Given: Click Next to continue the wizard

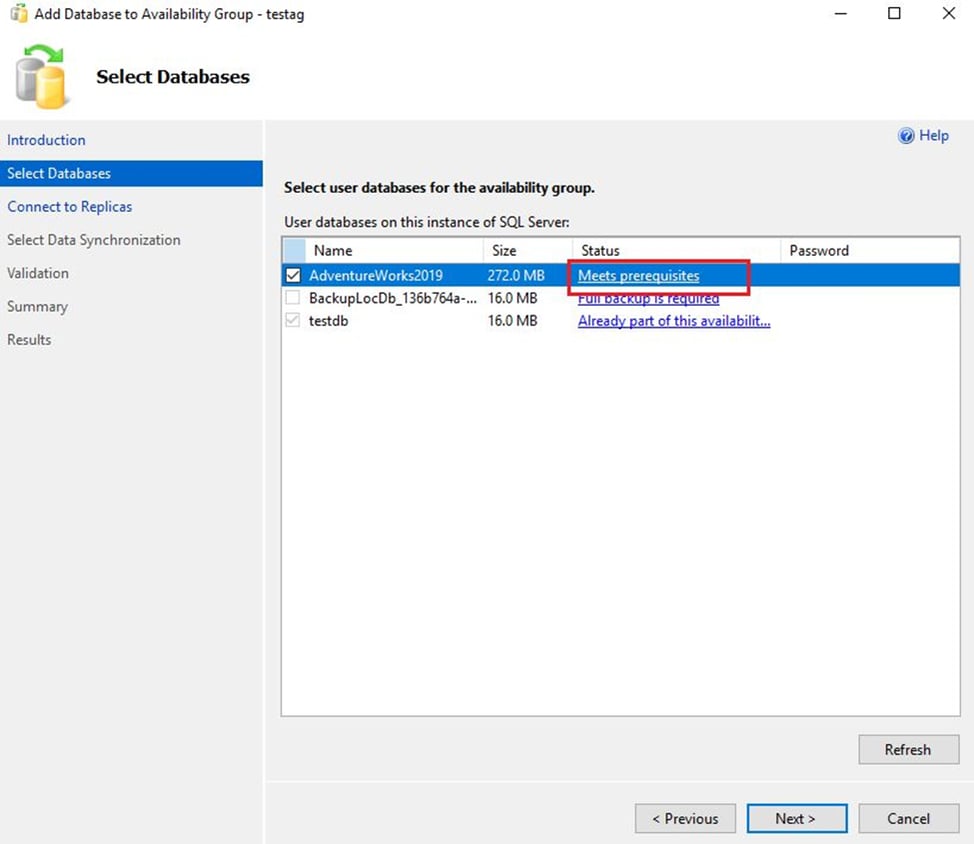Looking at the screenshot, I should click(x=796, y=818).
